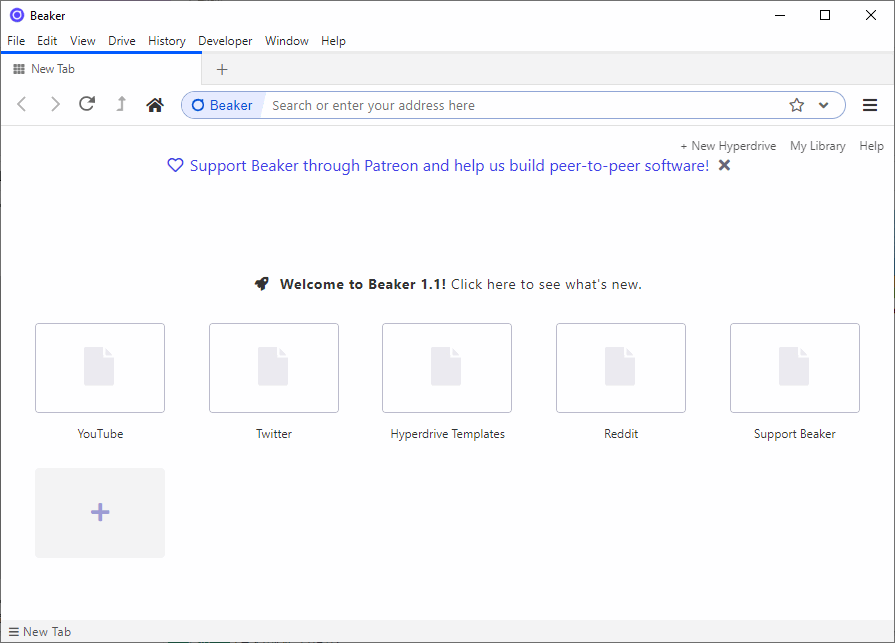Click the back navigation arrow
The height and width of the screenshot is (643, 895).
pyautogui.click(x=23, y=105)
